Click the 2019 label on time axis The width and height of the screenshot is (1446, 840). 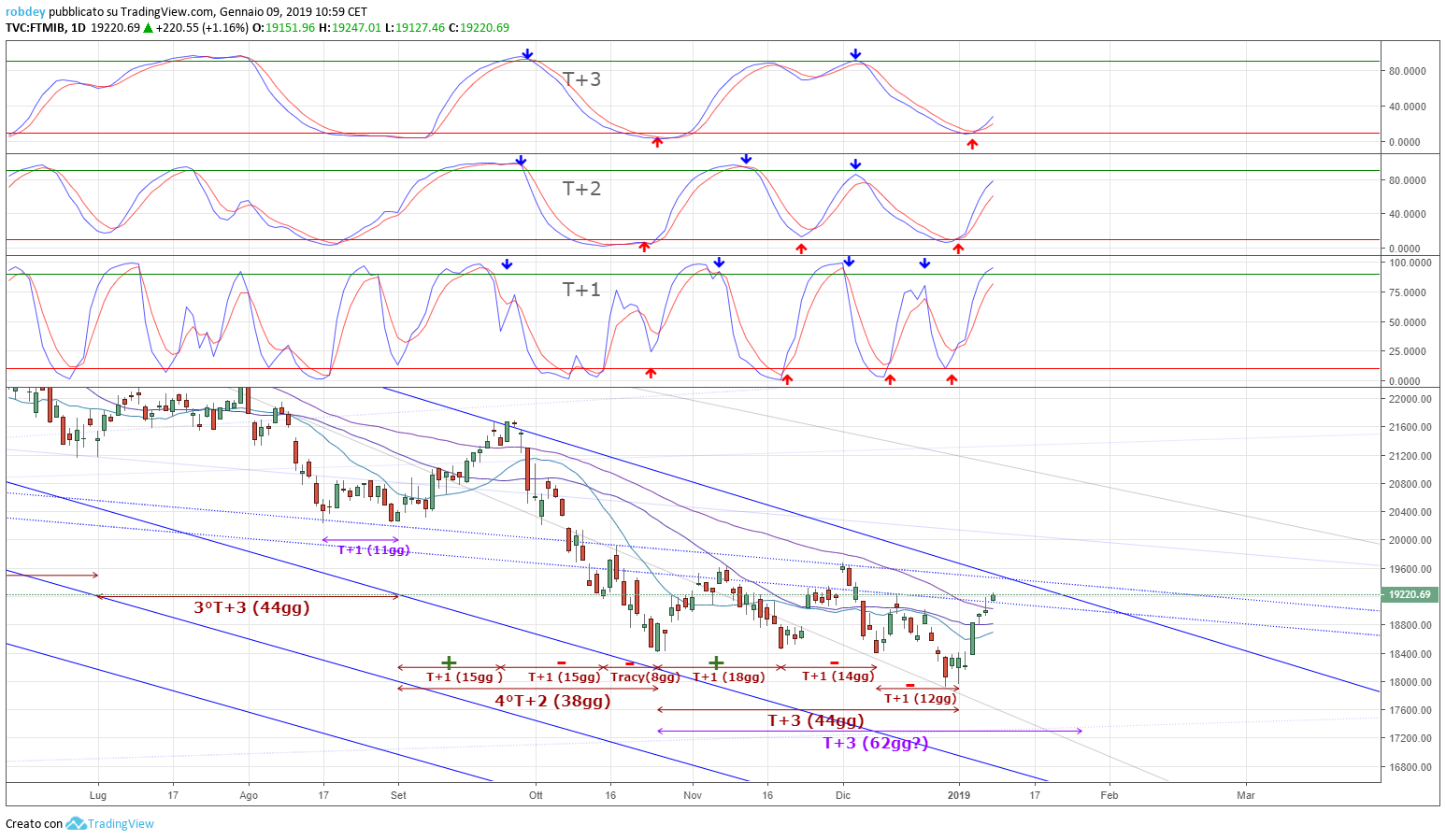coord(959,795)
